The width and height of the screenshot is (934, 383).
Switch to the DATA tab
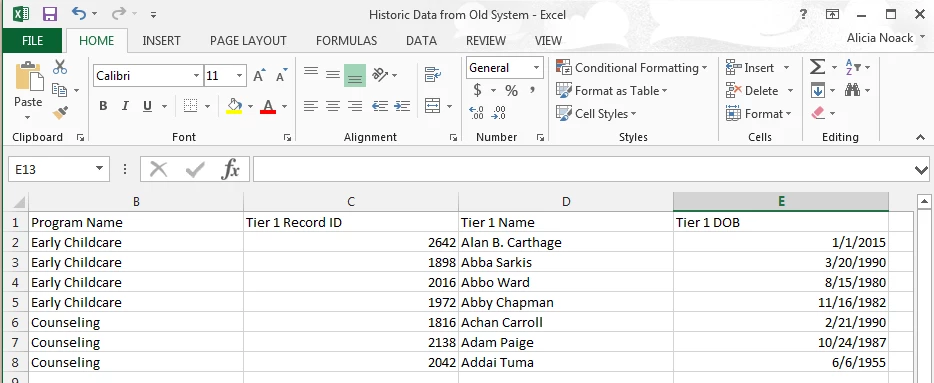click(x=422, y=41)
